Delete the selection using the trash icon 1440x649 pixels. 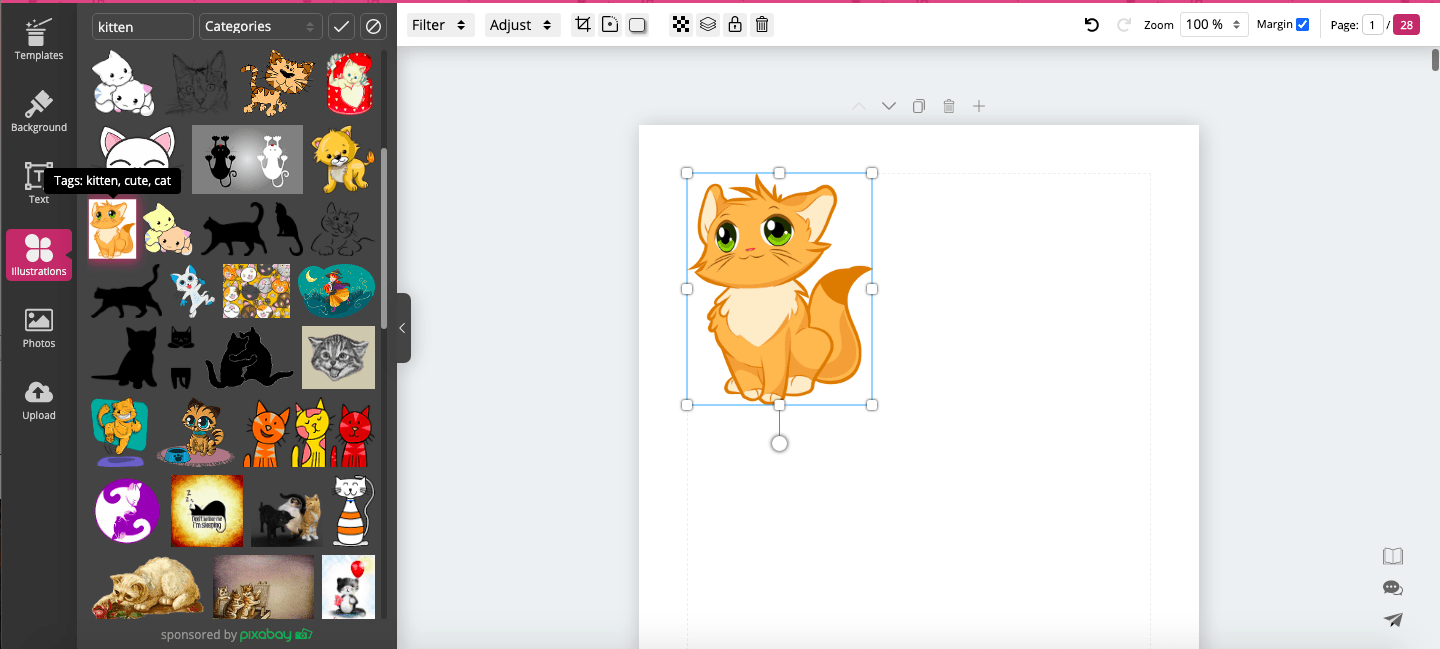(761, 24)
